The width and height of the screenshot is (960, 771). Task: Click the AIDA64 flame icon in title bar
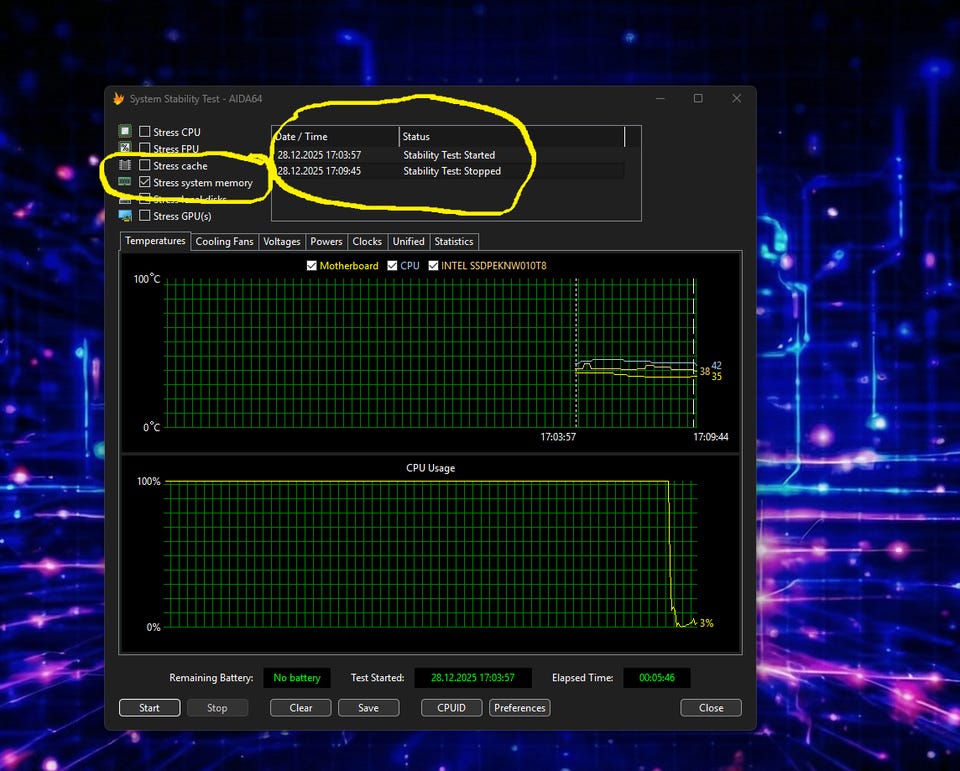[x=118, y=99]
